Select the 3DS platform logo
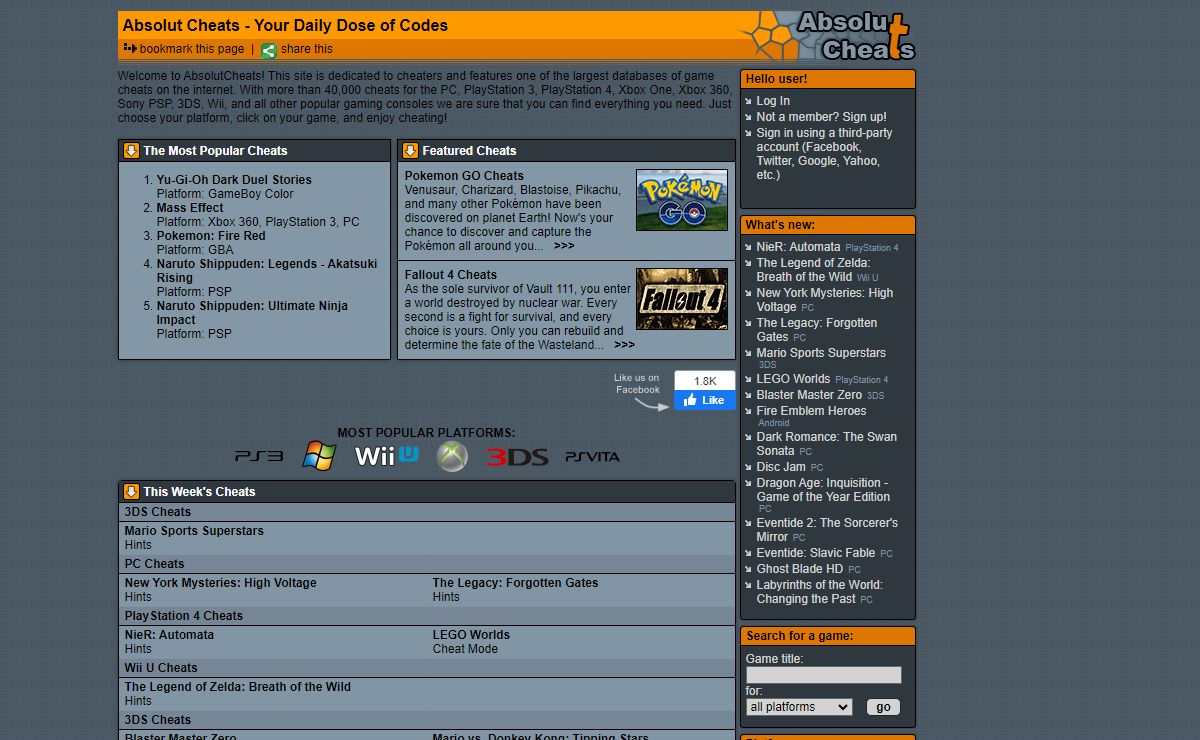 517,457
